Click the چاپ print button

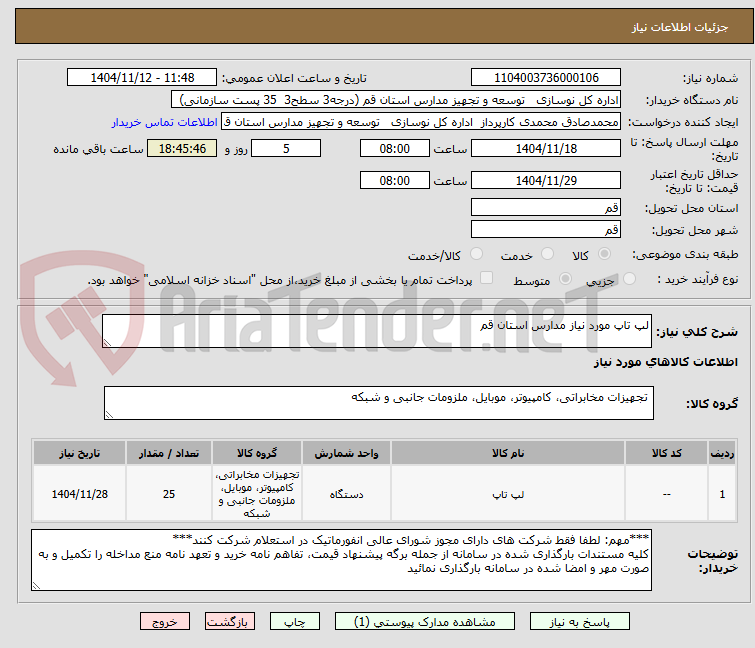click(x=295, y=622)
